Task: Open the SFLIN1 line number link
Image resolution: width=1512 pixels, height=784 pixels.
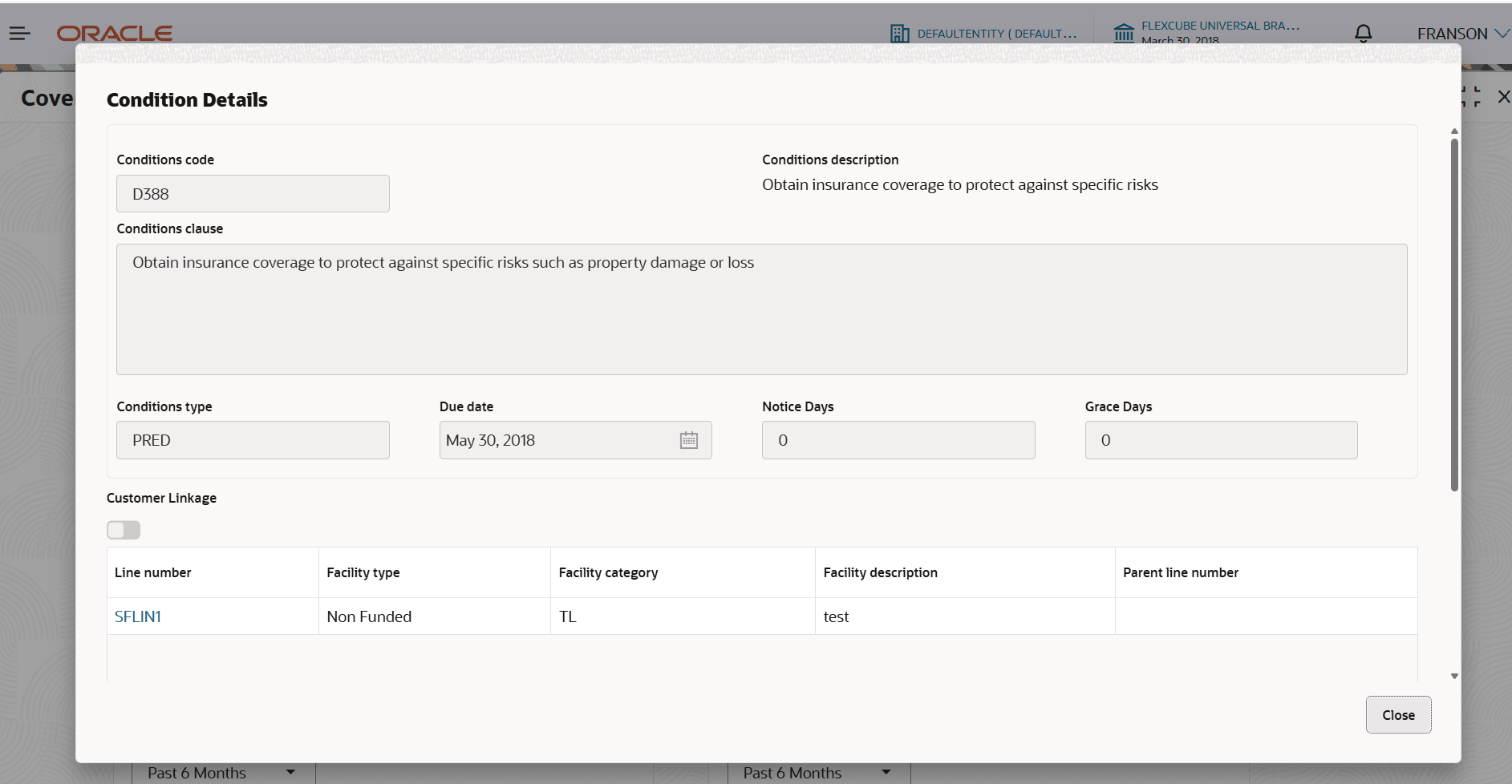Action: [x=138, y=616]
